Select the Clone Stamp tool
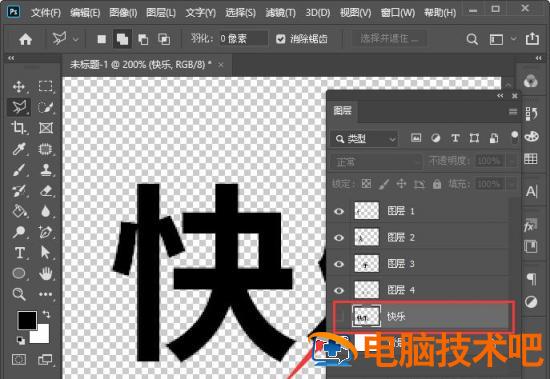550x379 pixels. coord(46,170)
